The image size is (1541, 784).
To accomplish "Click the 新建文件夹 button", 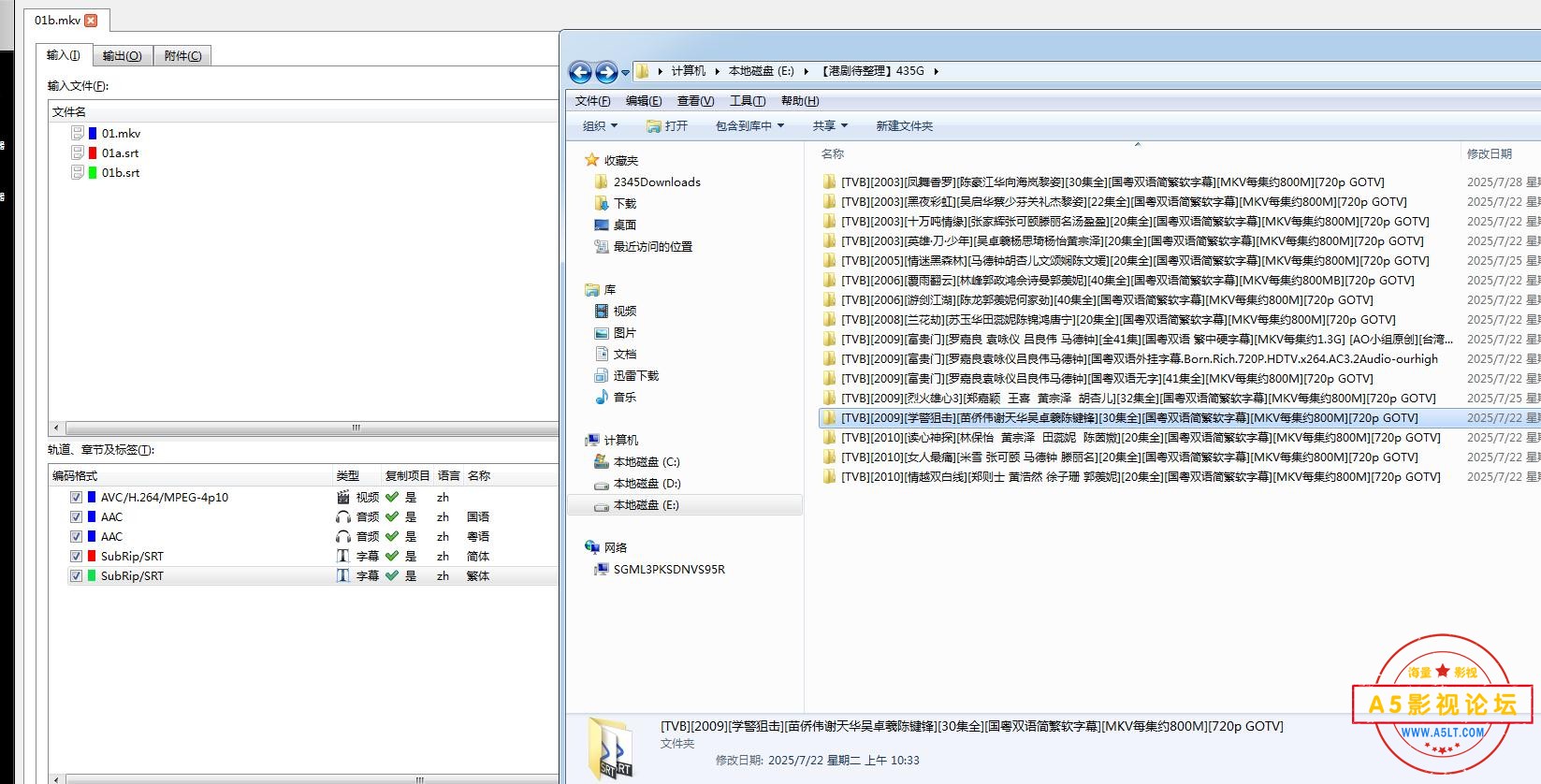I will pos(904,126).
